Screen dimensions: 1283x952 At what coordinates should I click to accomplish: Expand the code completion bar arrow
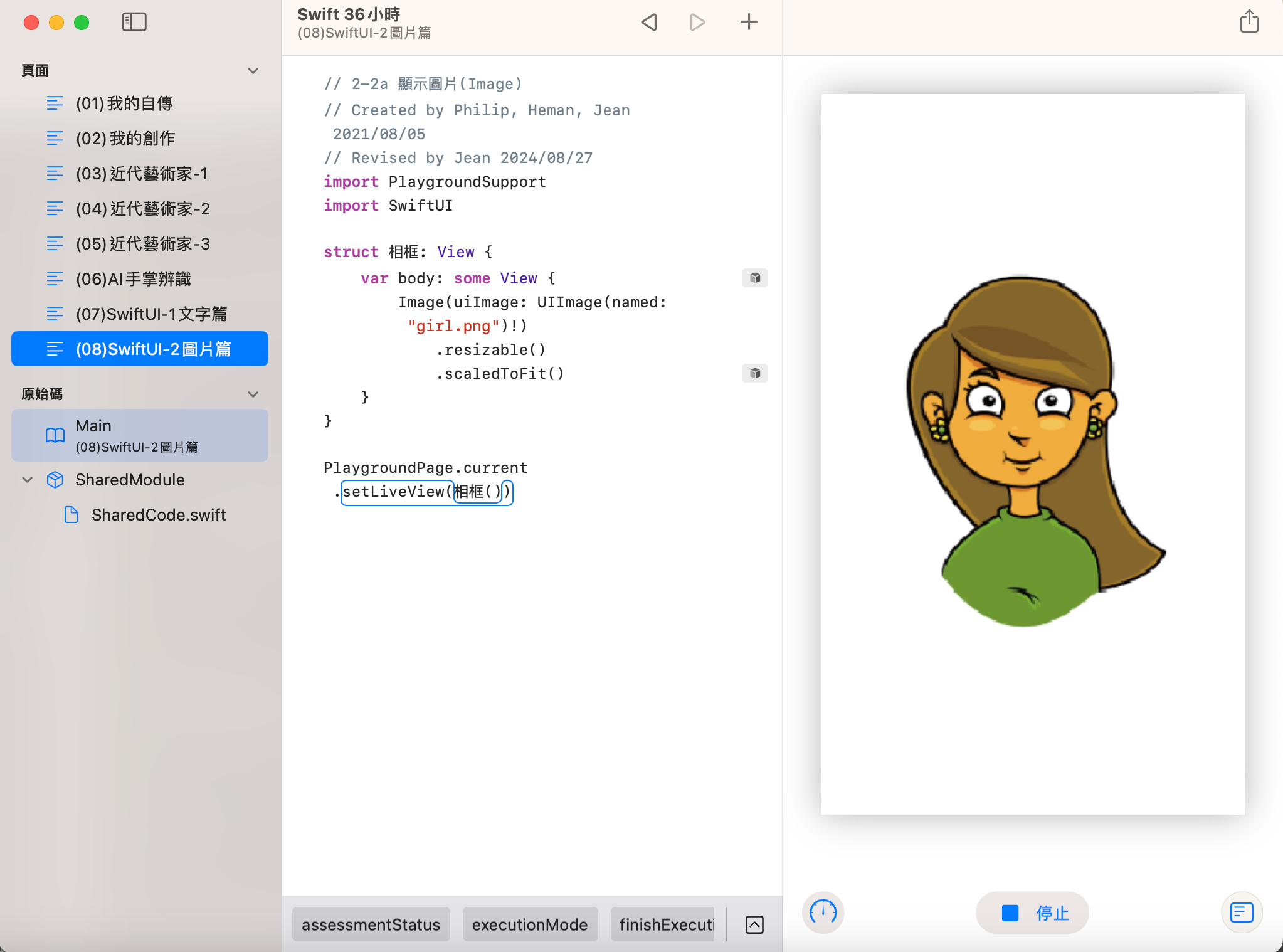[754, 924]
